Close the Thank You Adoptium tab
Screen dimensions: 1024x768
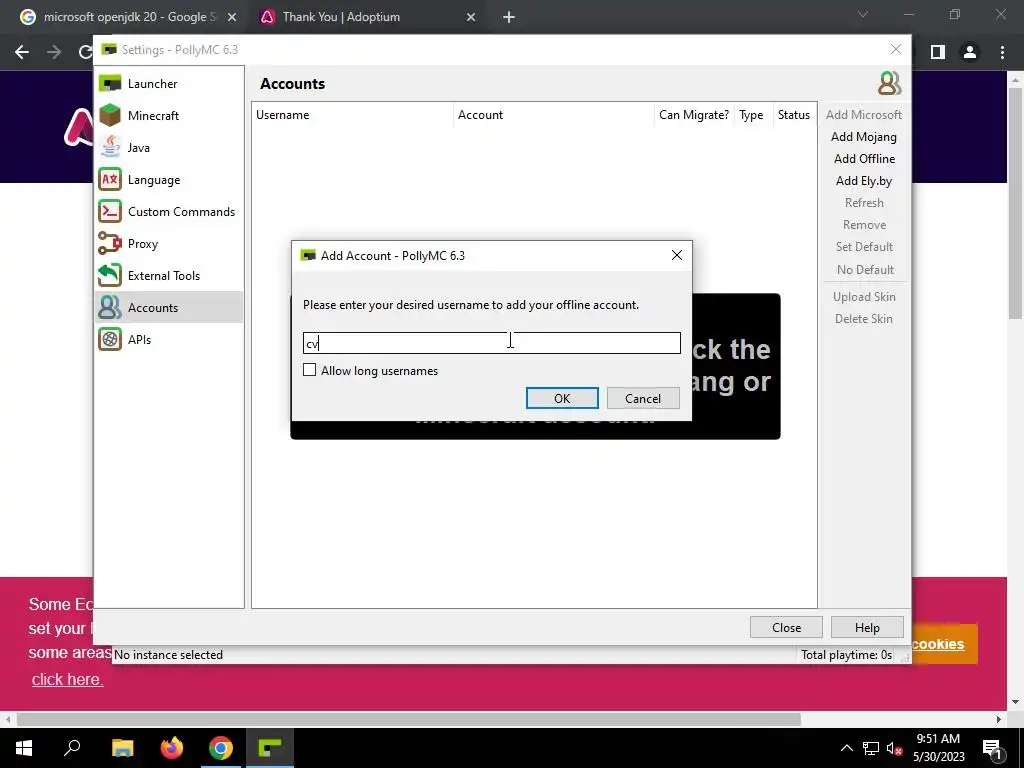pyautogui.click(x=471, y=18)
